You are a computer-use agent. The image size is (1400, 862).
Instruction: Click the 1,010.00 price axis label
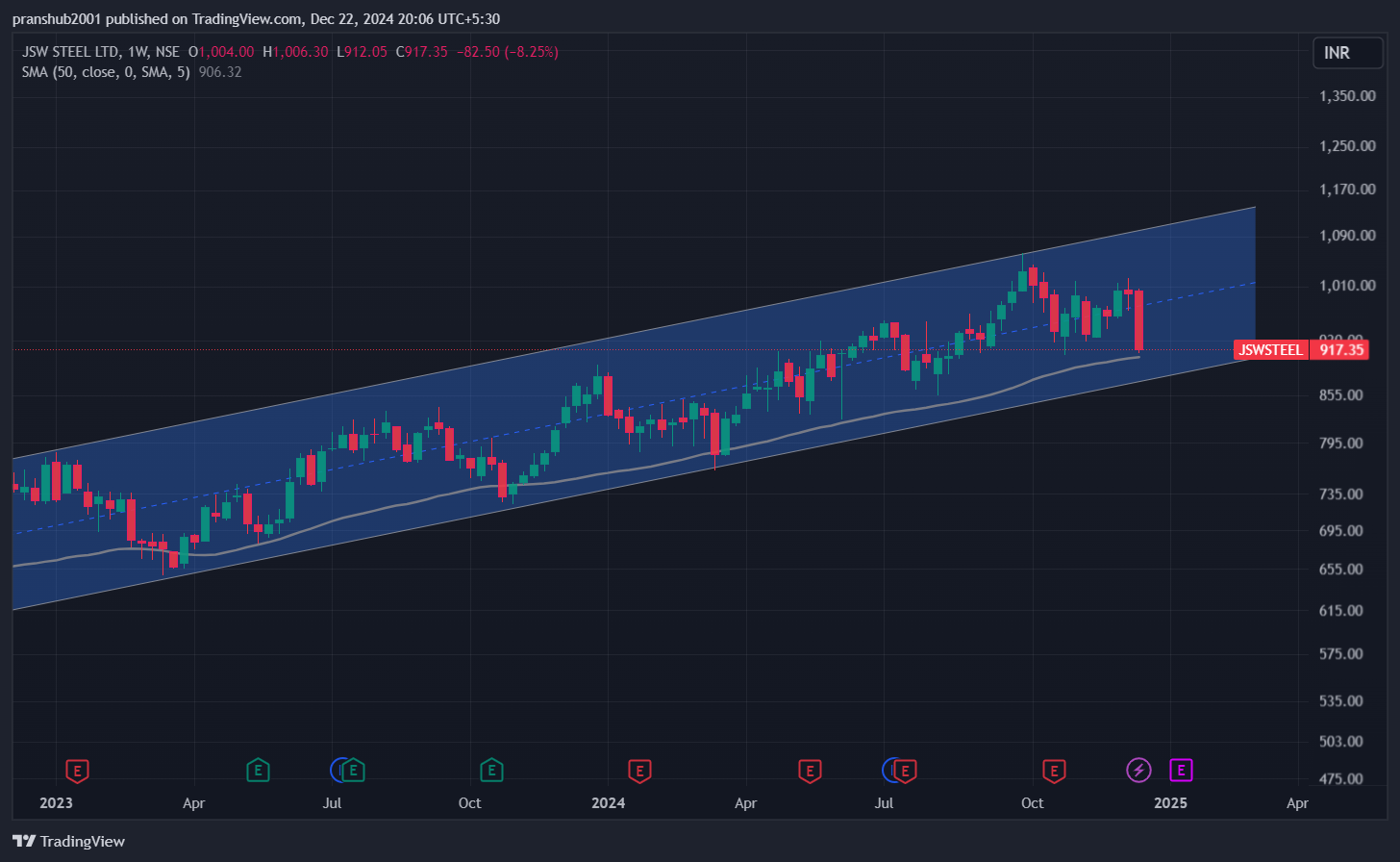pyautogui.click(x=1347, y=286)
